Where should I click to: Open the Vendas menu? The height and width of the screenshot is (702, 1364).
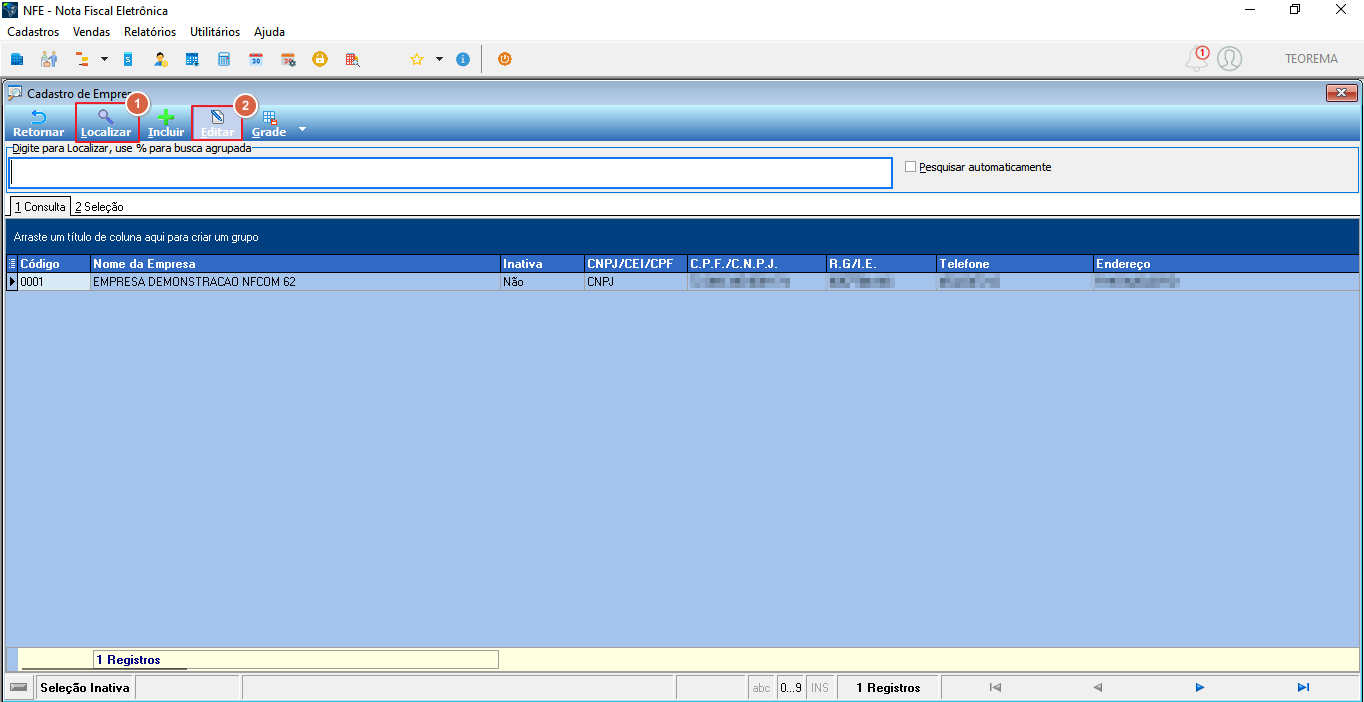pyautogui.click(x=92, y=32)
